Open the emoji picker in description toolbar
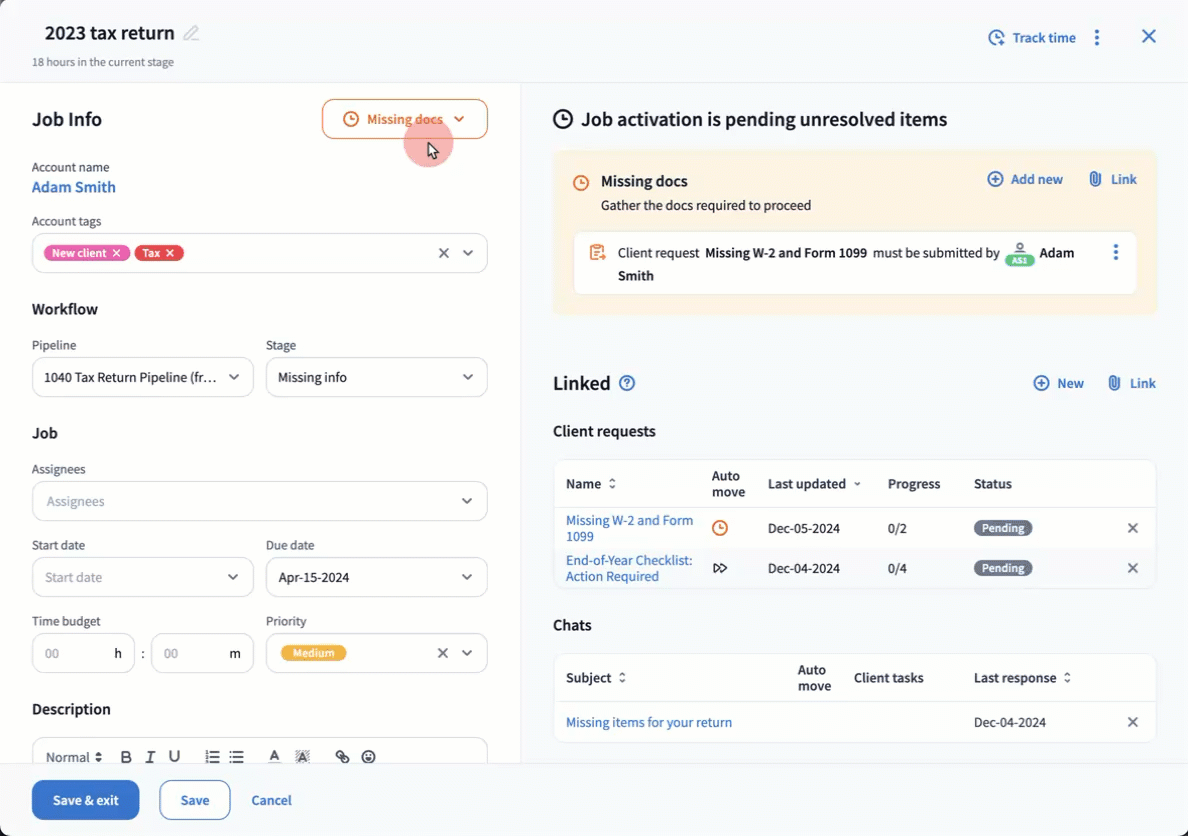The image size is (1188, 836). coord(368,757)
